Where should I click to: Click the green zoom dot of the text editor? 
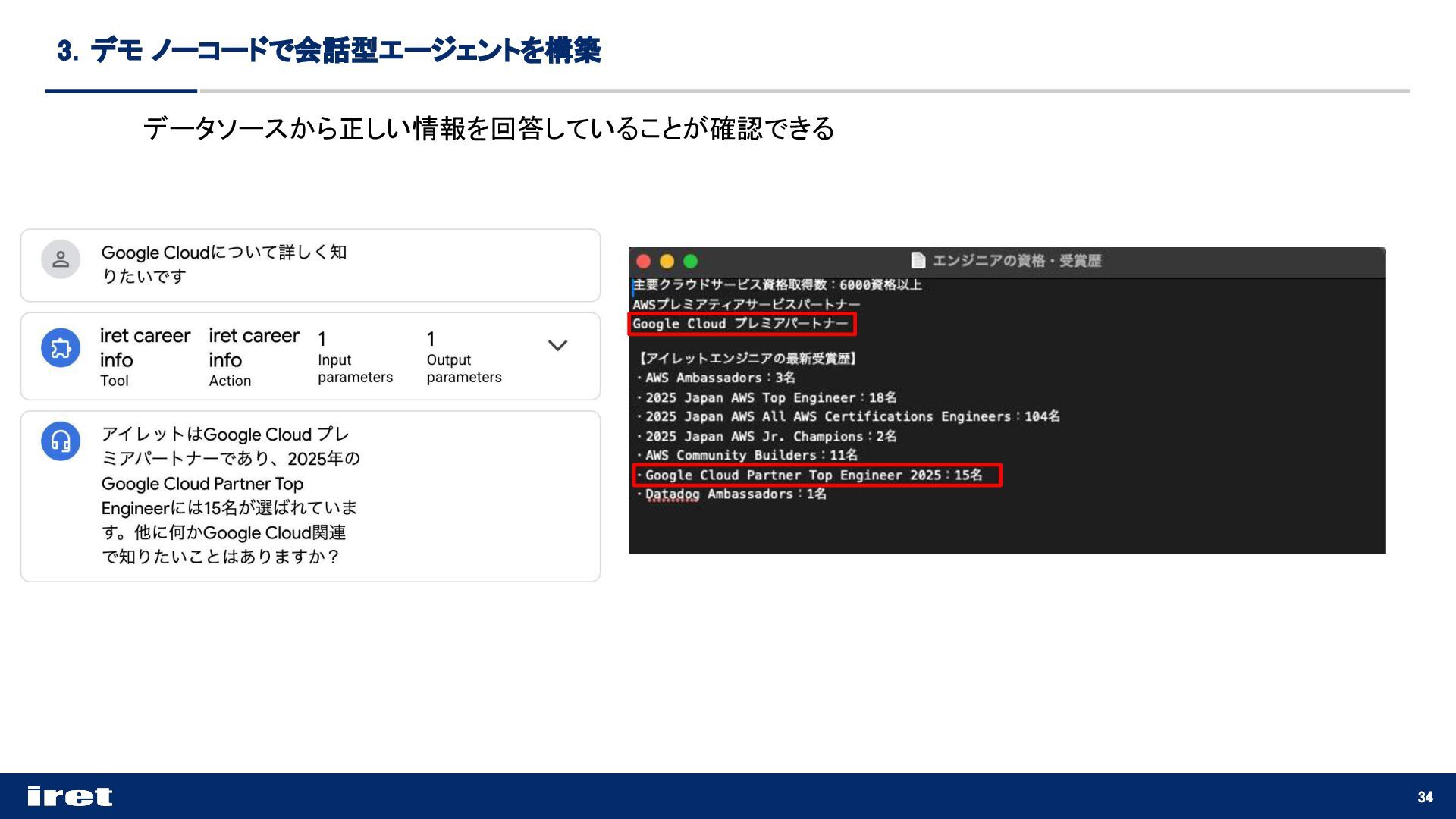691,261
